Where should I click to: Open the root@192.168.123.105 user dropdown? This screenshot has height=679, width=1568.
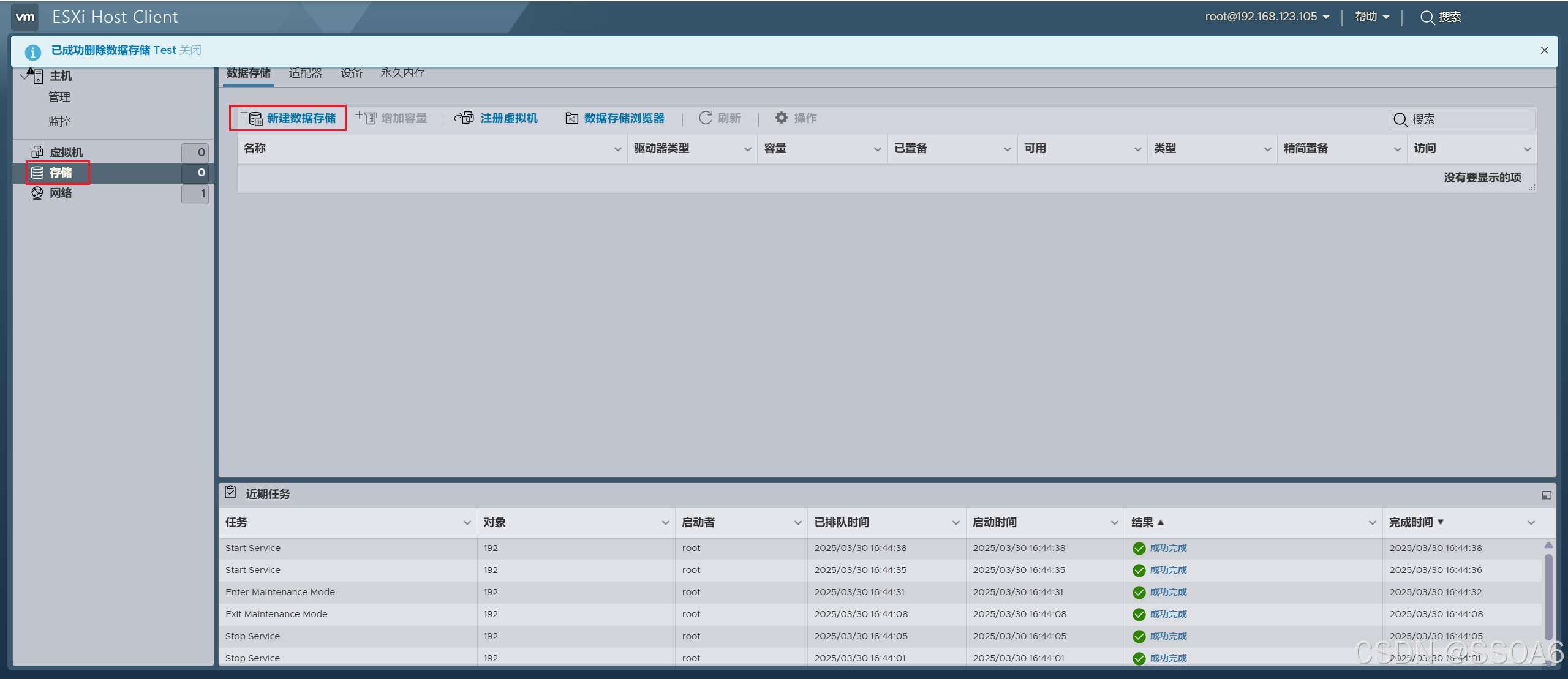pos(1267,17)
